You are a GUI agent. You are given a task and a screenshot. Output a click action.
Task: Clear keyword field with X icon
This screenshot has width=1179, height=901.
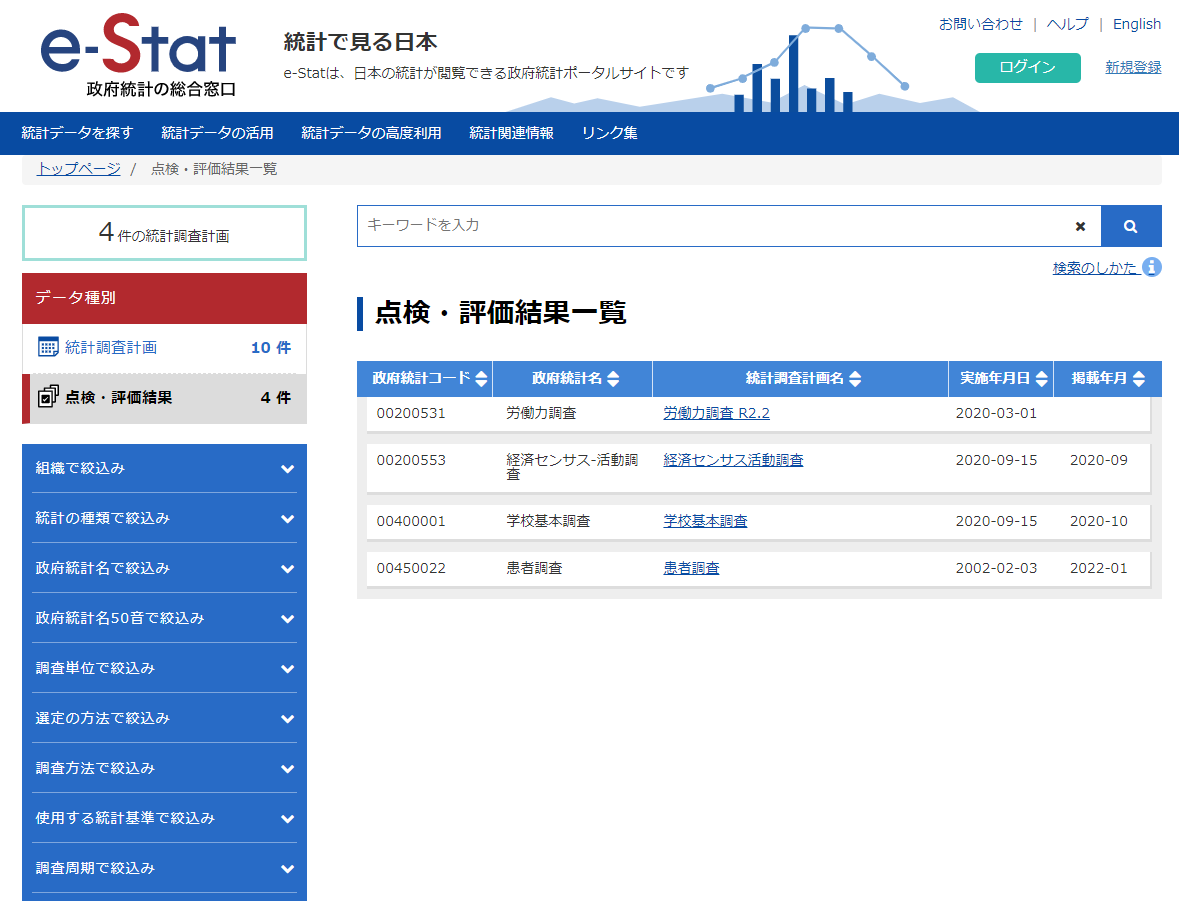(1080, 226)
